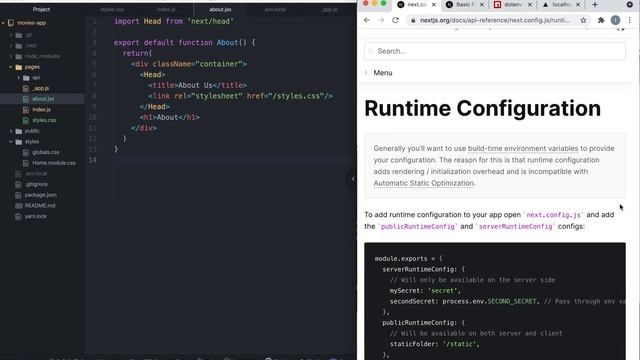Collapse the movies-app root folder

pyautogui.click(x=4, y=23)
